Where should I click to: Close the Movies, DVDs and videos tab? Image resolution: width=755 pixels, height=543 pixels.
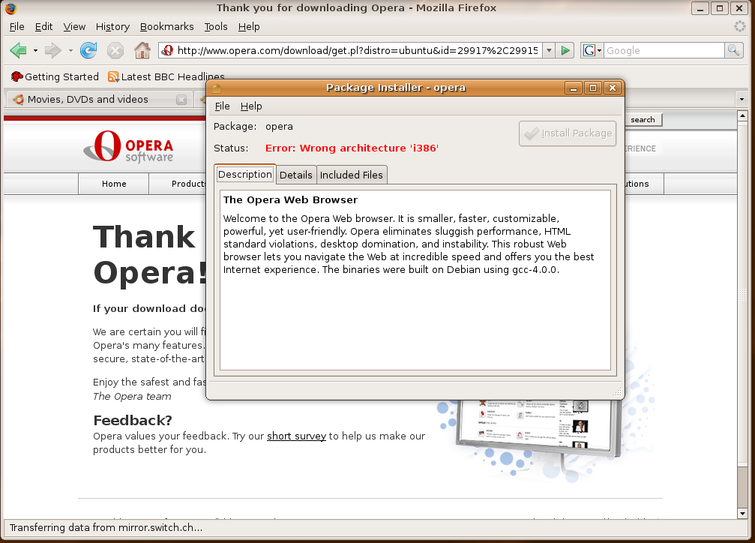[181, 100]
